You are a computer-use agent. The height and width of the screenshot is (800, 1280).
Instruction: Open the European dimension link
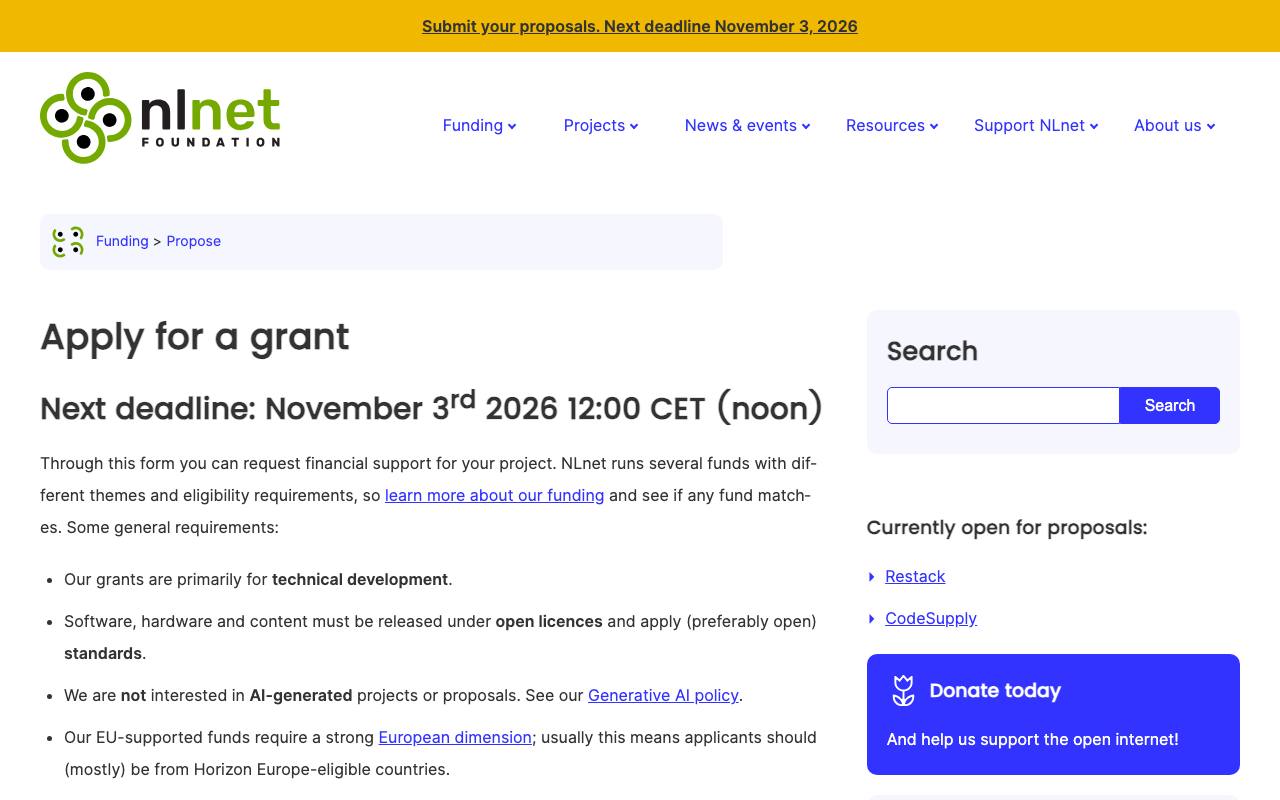click(455, 737)
